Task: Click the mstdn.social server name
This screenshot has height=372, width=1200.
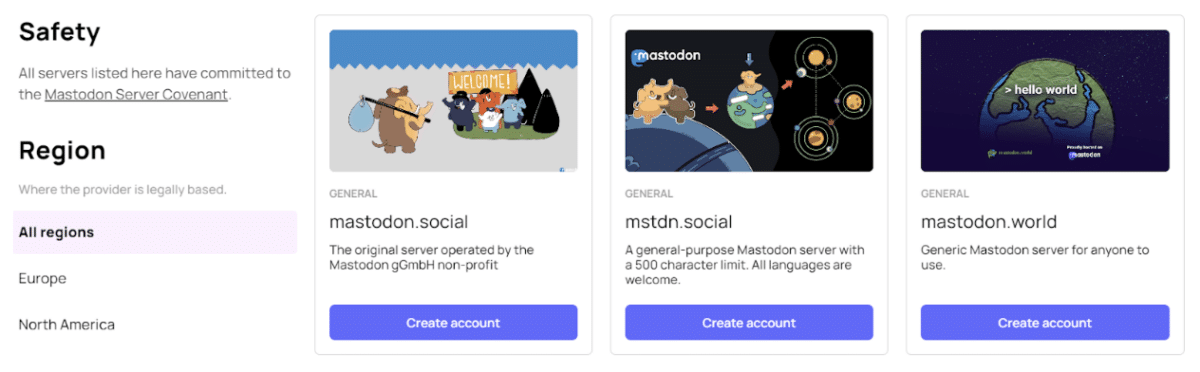Action: (x=679, y=221)
